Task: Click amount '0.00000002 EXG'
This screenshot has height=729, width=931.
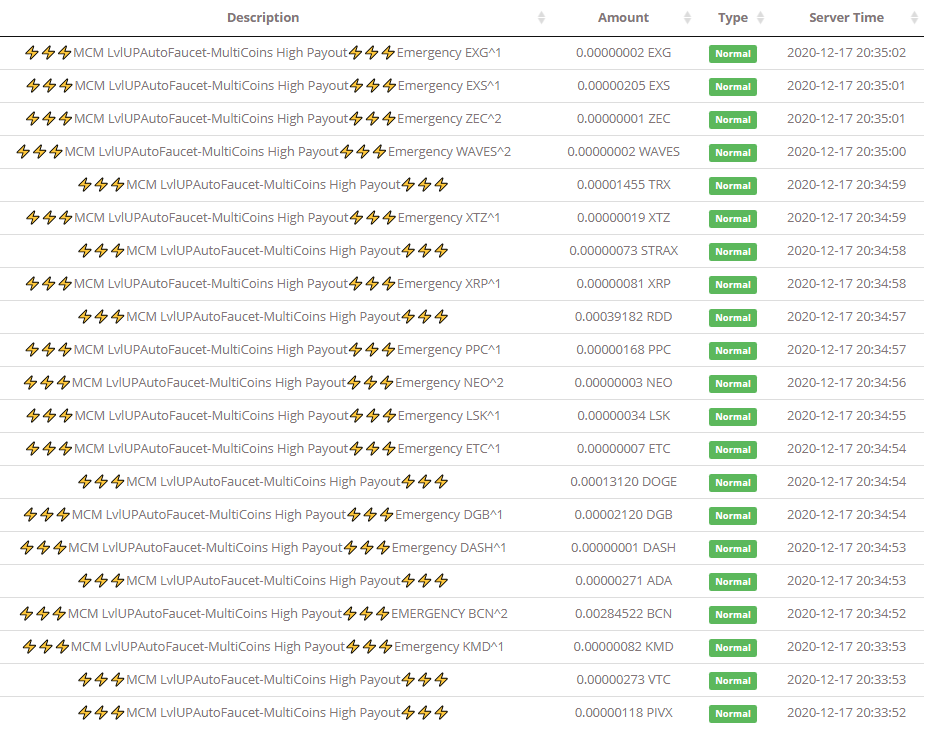Action: point(623,53)
